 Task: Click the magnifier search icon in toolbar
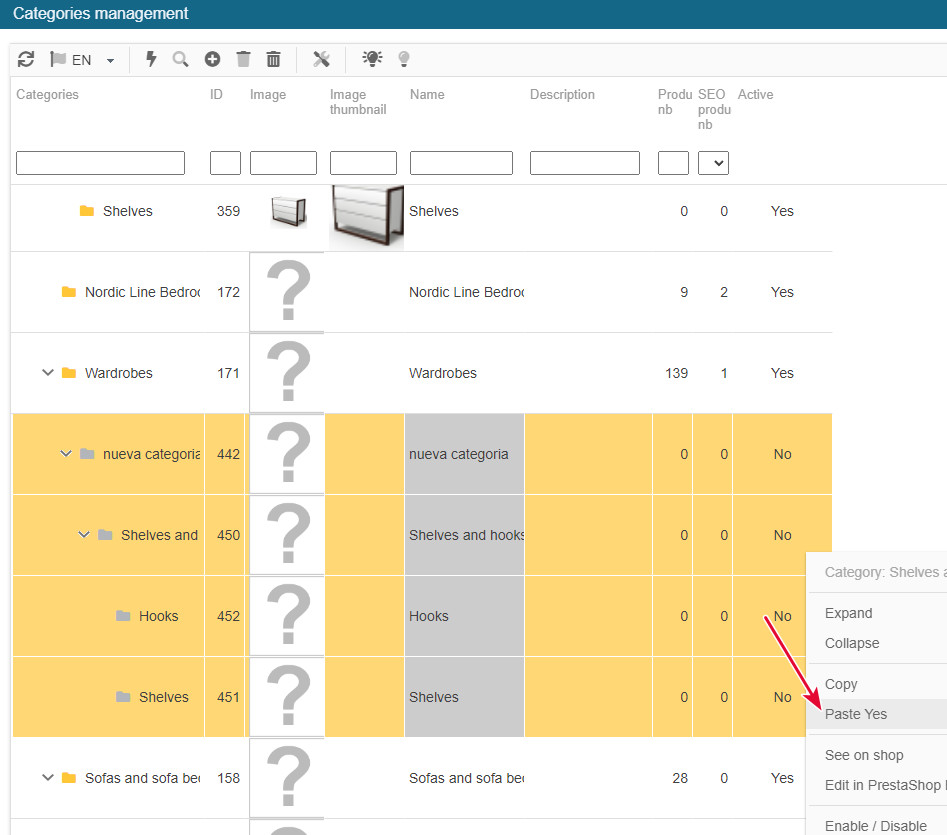coord(181,60)
